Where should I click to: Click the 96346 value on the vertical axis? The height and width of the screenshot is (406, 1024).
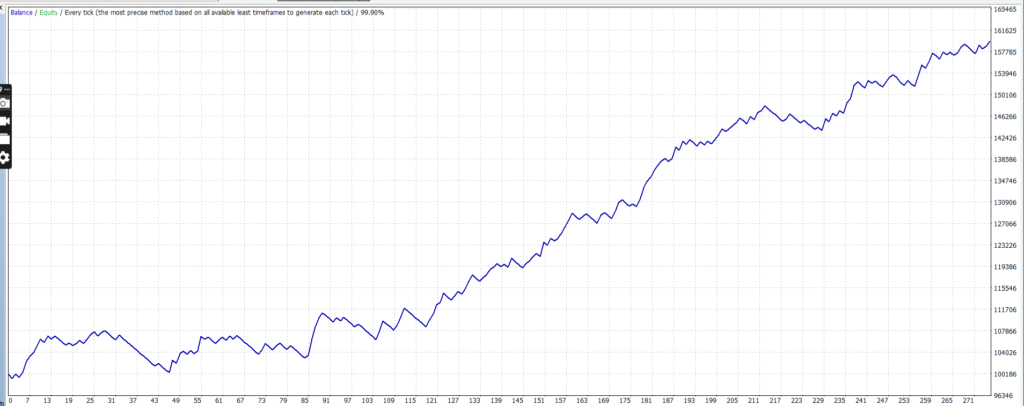(1004, 395)
